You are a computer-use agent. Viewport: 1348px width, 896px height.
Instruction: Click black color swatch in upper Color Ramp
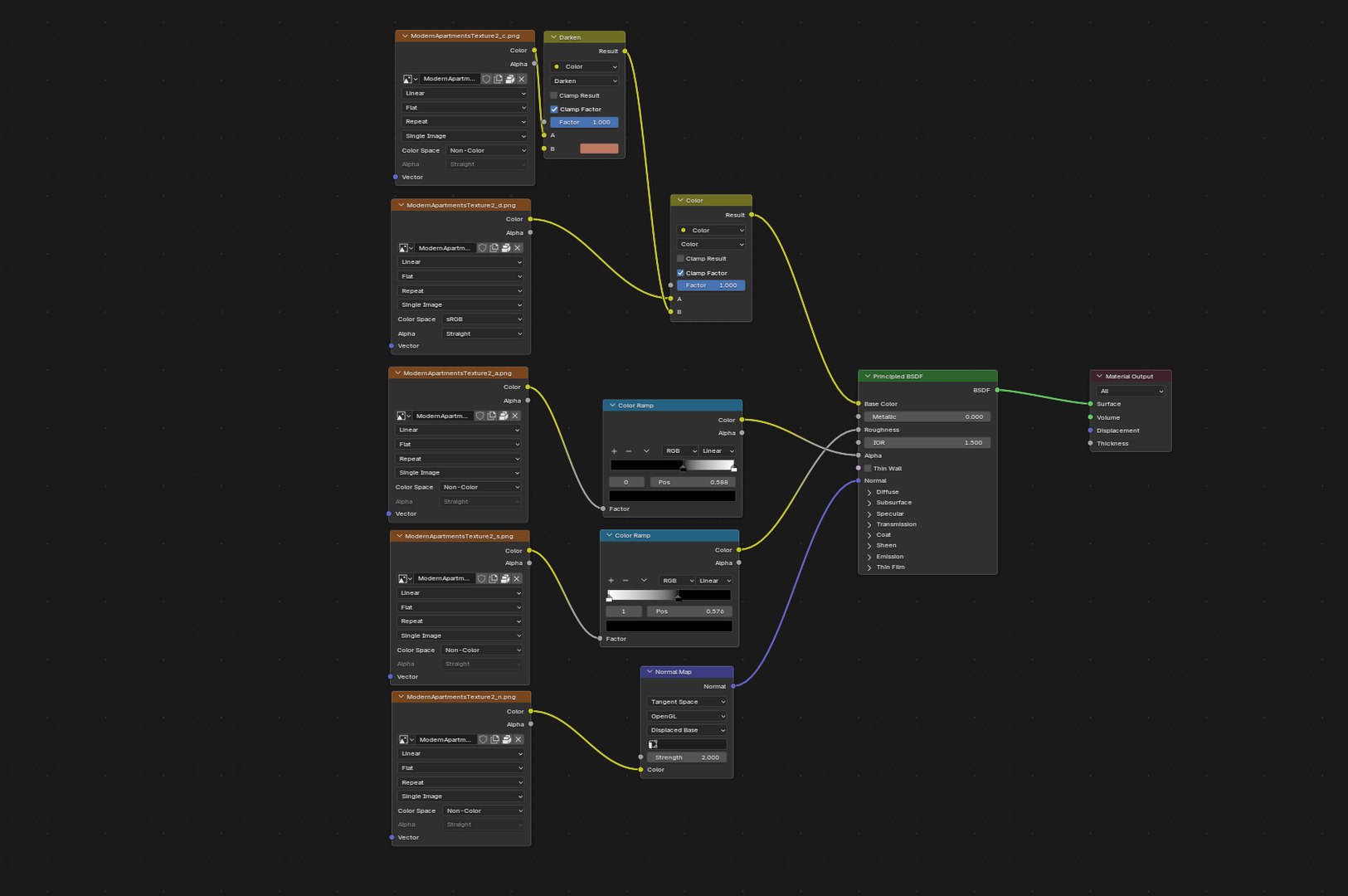point(672,496)
